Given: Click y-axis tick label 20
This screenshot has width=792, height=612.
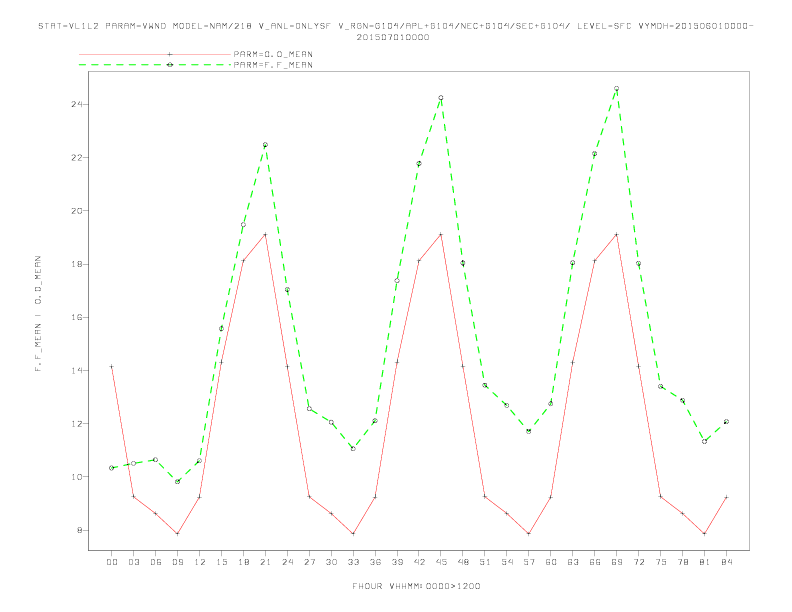Looking at the screenshot, I should [x=77, y=211].
